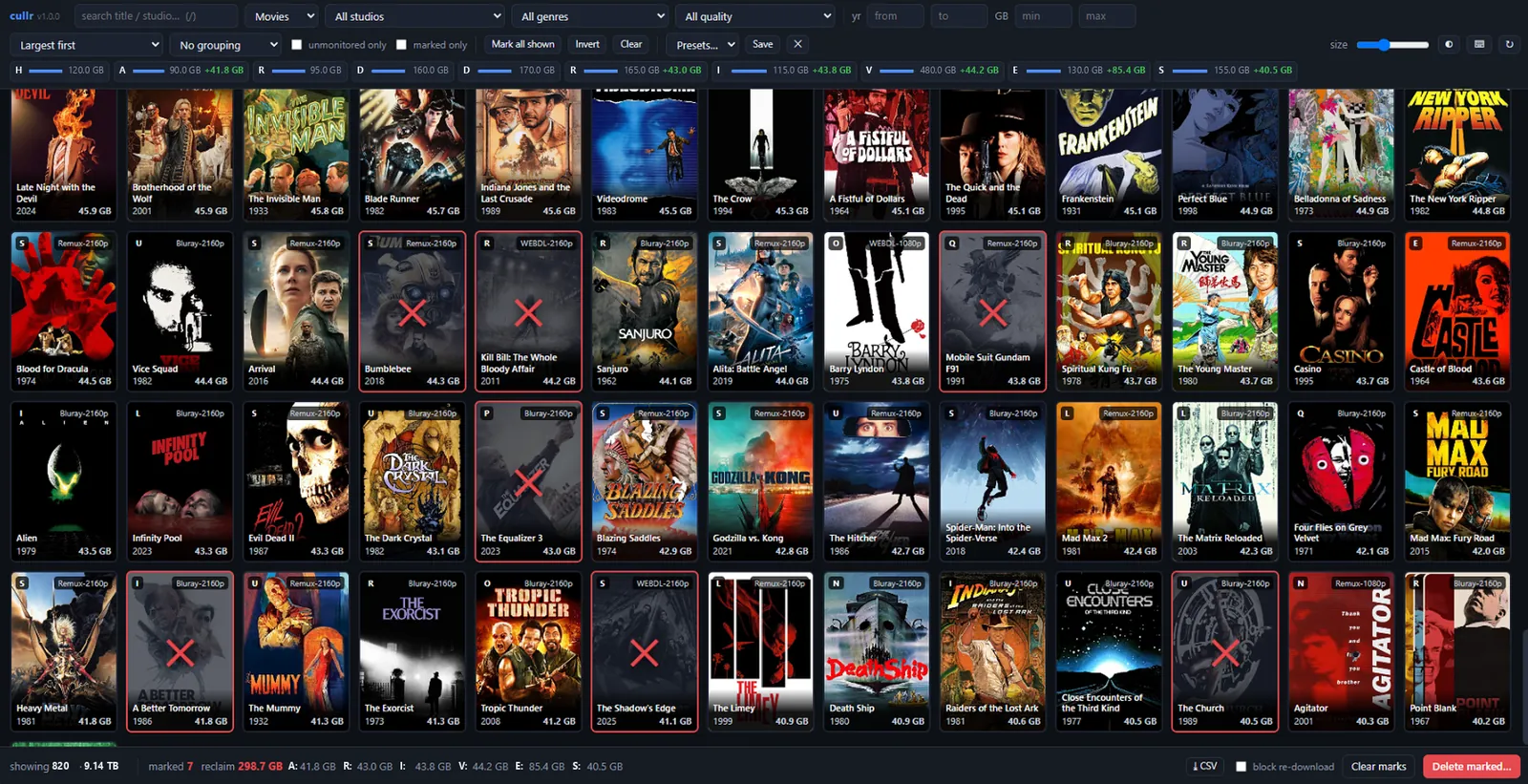The width and height of the screenshot is (1528, 784).
Task: Click the X icon next to Save
Action: pyautogui.click(x=797, y=44)
